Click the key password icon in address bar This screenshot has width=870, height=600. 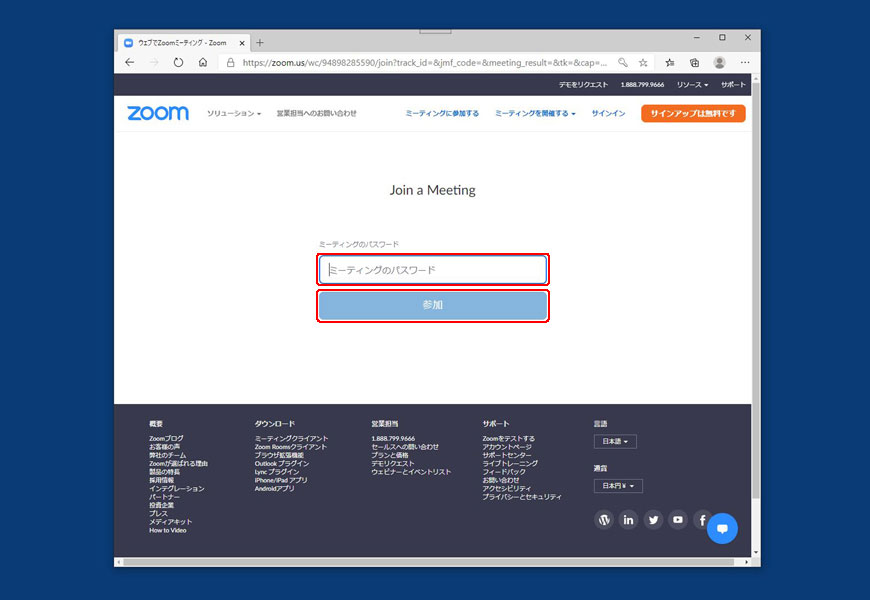click(x=623, y=63)
